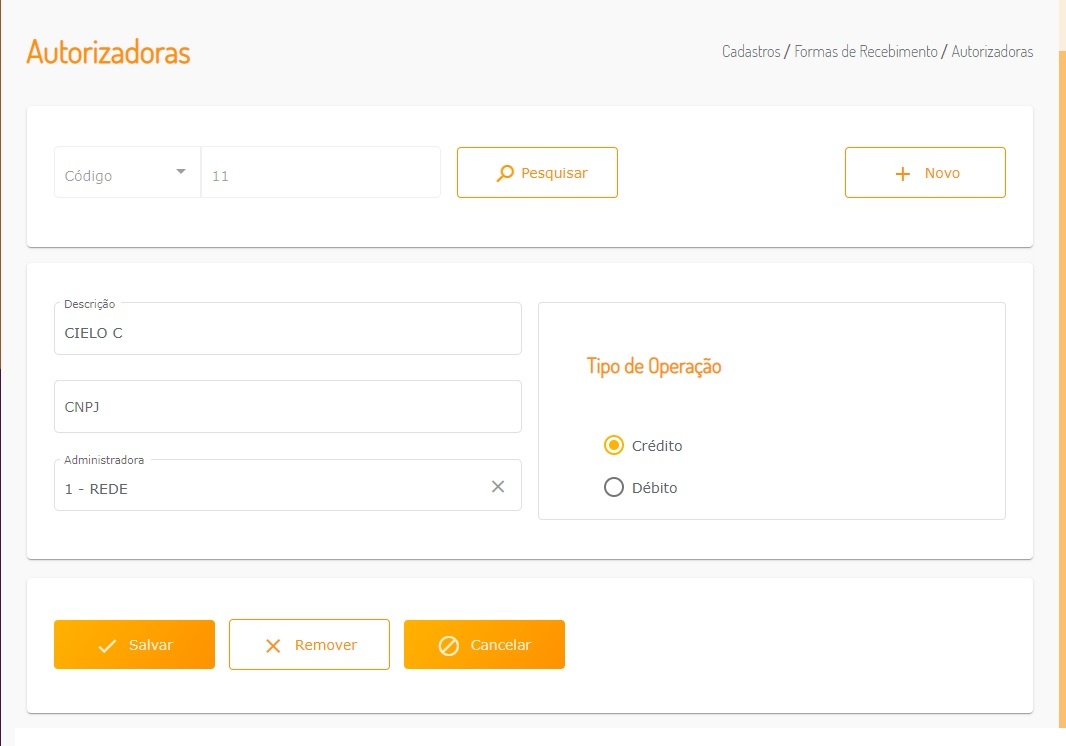The image size is (1066, 746).
Task: Click the circle-slash icon on Cancelar
Action: (x=449, y=646)
